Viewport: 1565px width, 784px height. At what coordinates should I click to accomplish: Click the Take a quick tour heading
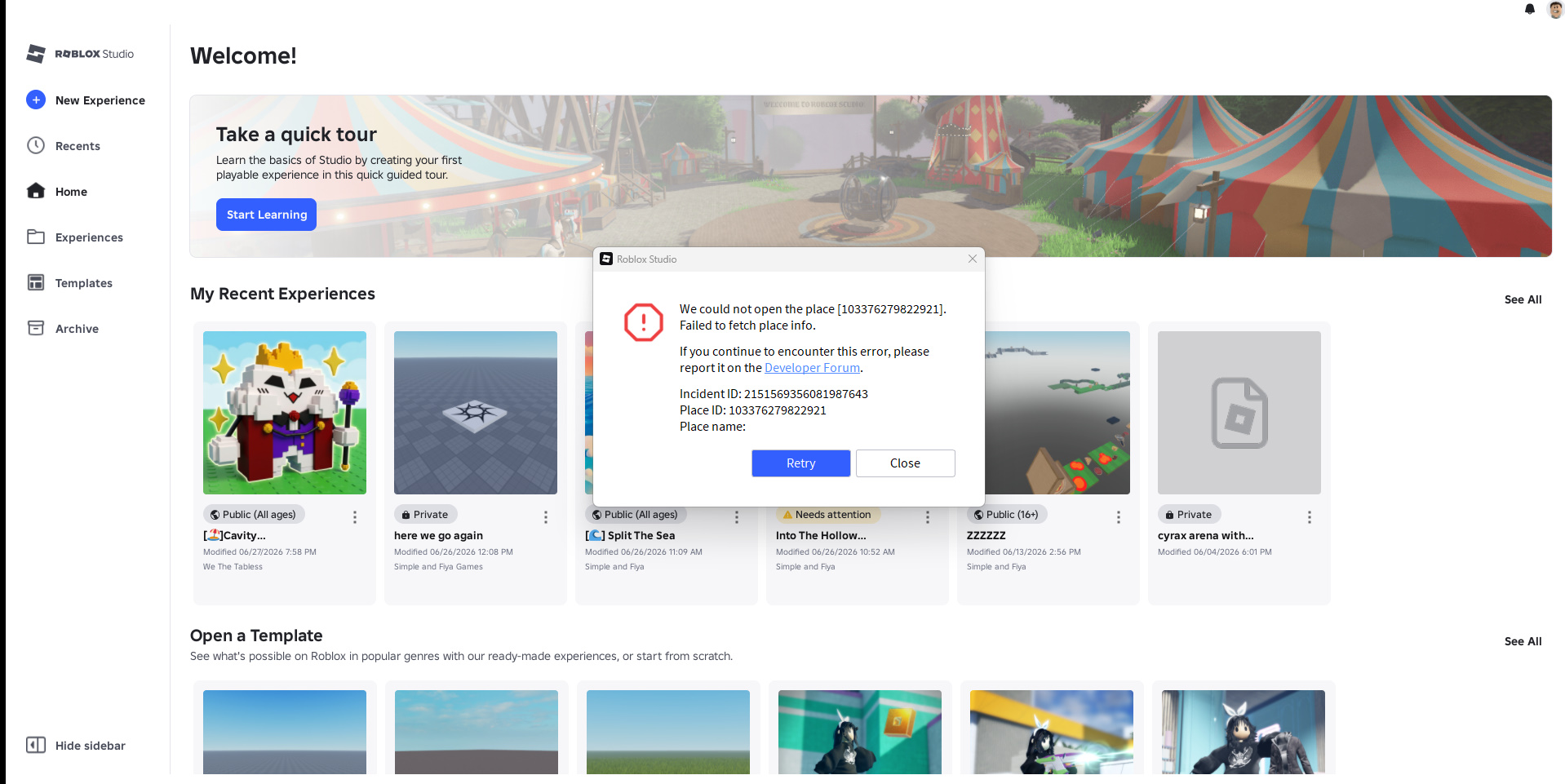[x=296, y=135]
